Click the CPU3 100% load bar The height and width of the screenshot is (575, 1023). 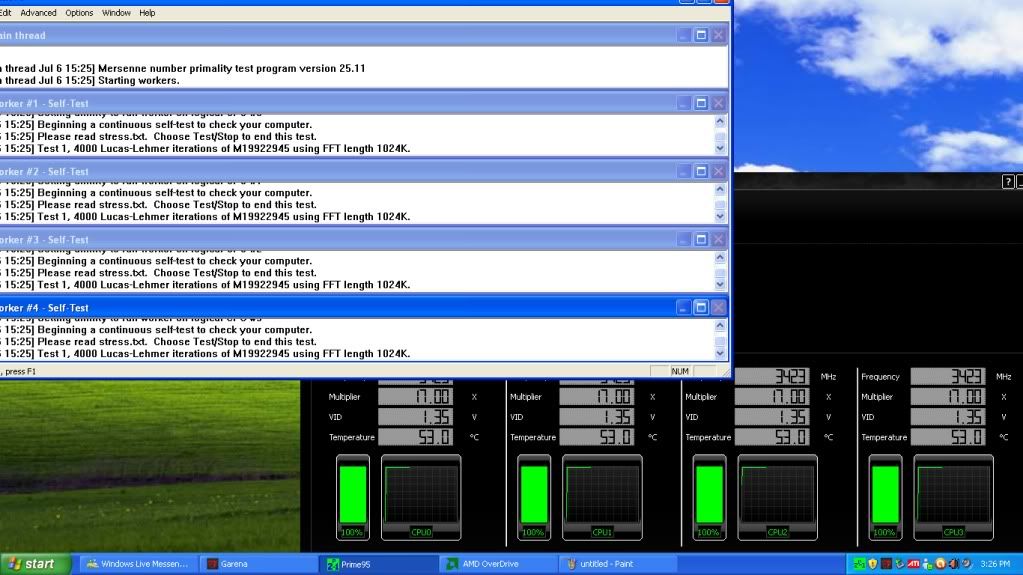[x=884, y=493]
